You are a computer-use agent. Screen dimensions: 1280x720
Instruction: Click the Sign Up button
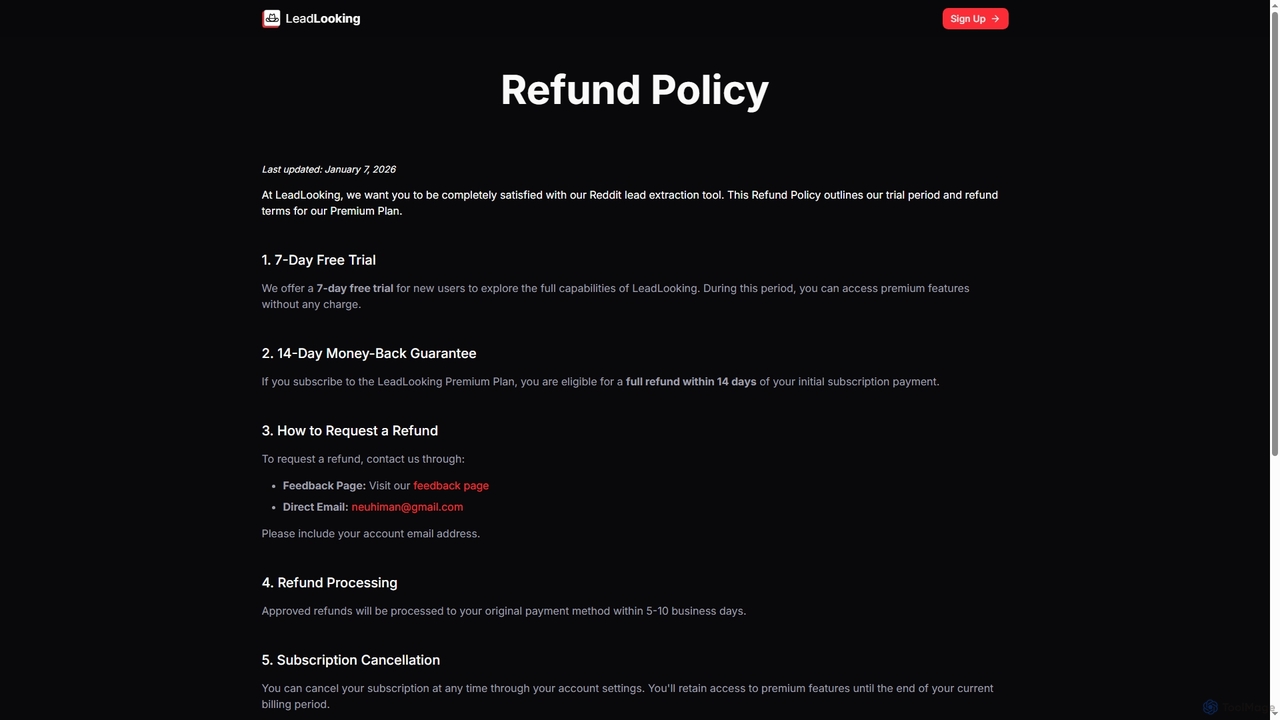pyautogui.click(x=975, y=19)
